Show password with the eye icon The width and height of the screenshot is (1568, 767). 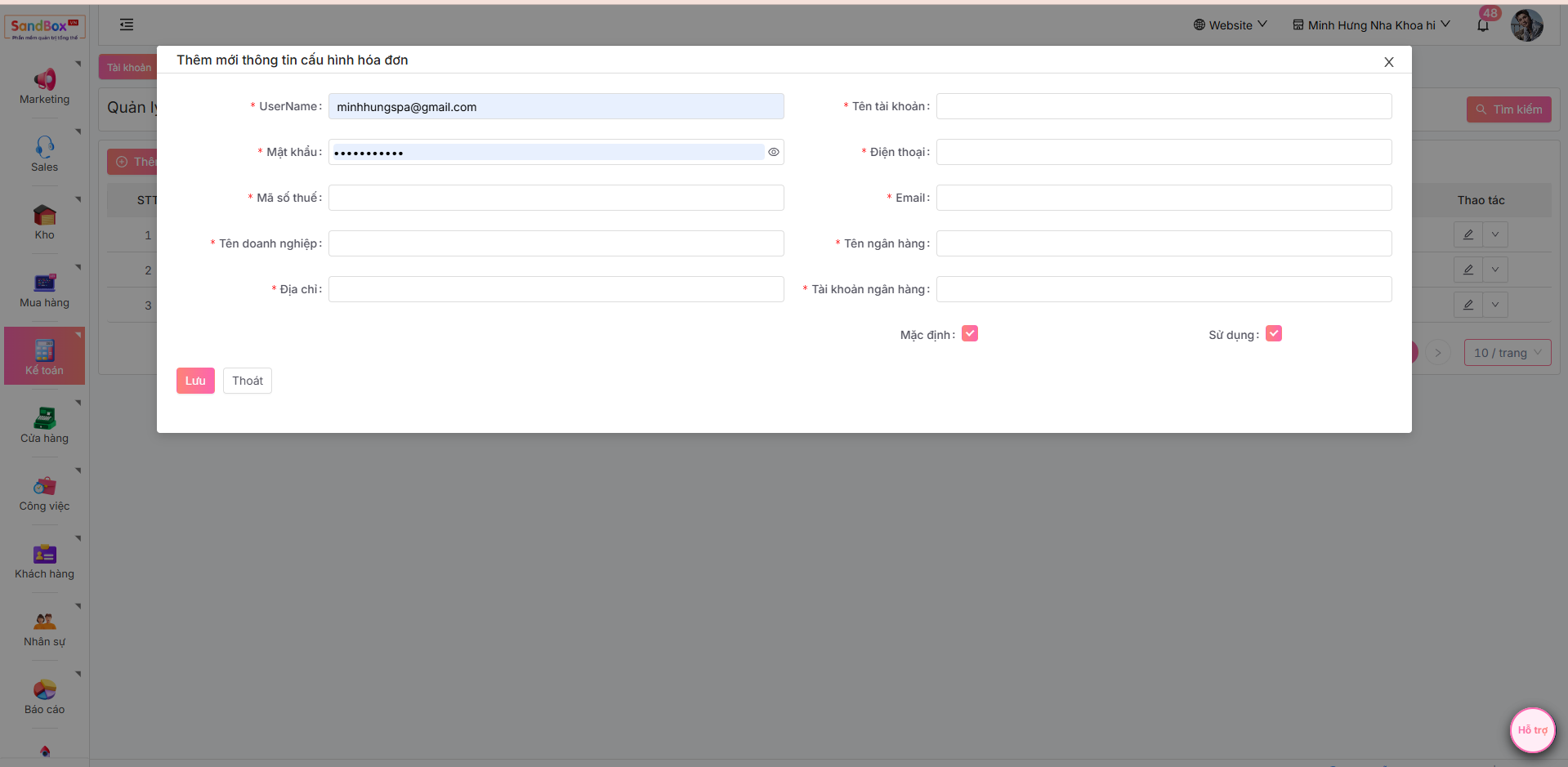[774, 152]
